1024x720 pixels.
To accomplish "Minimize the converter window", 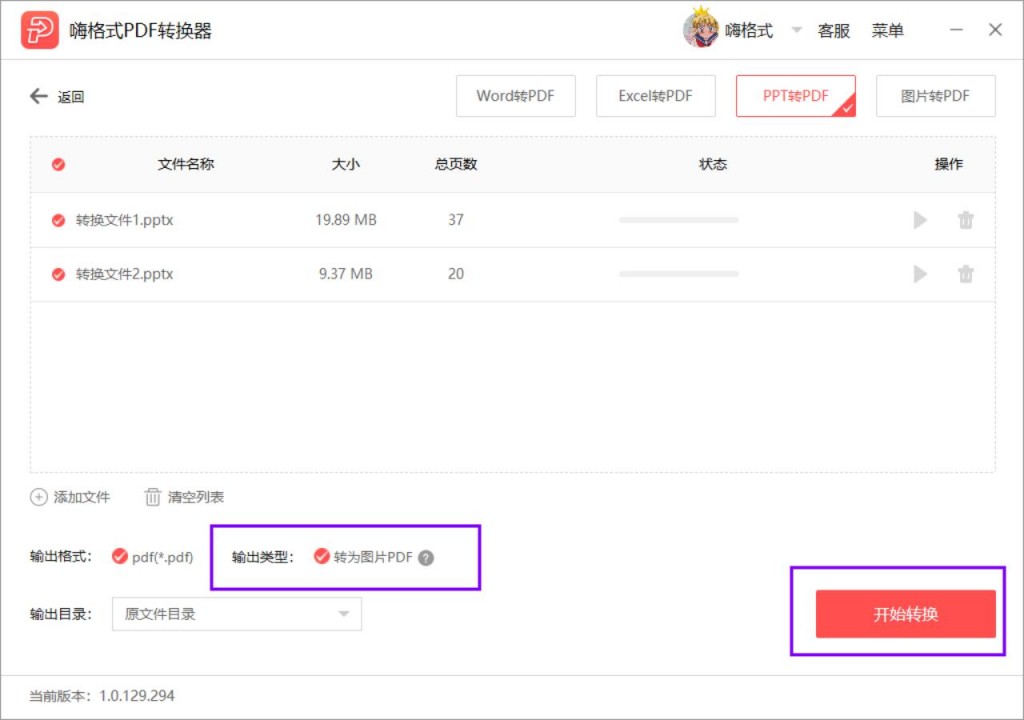I will pyautogui.click(x=956, y=29).
